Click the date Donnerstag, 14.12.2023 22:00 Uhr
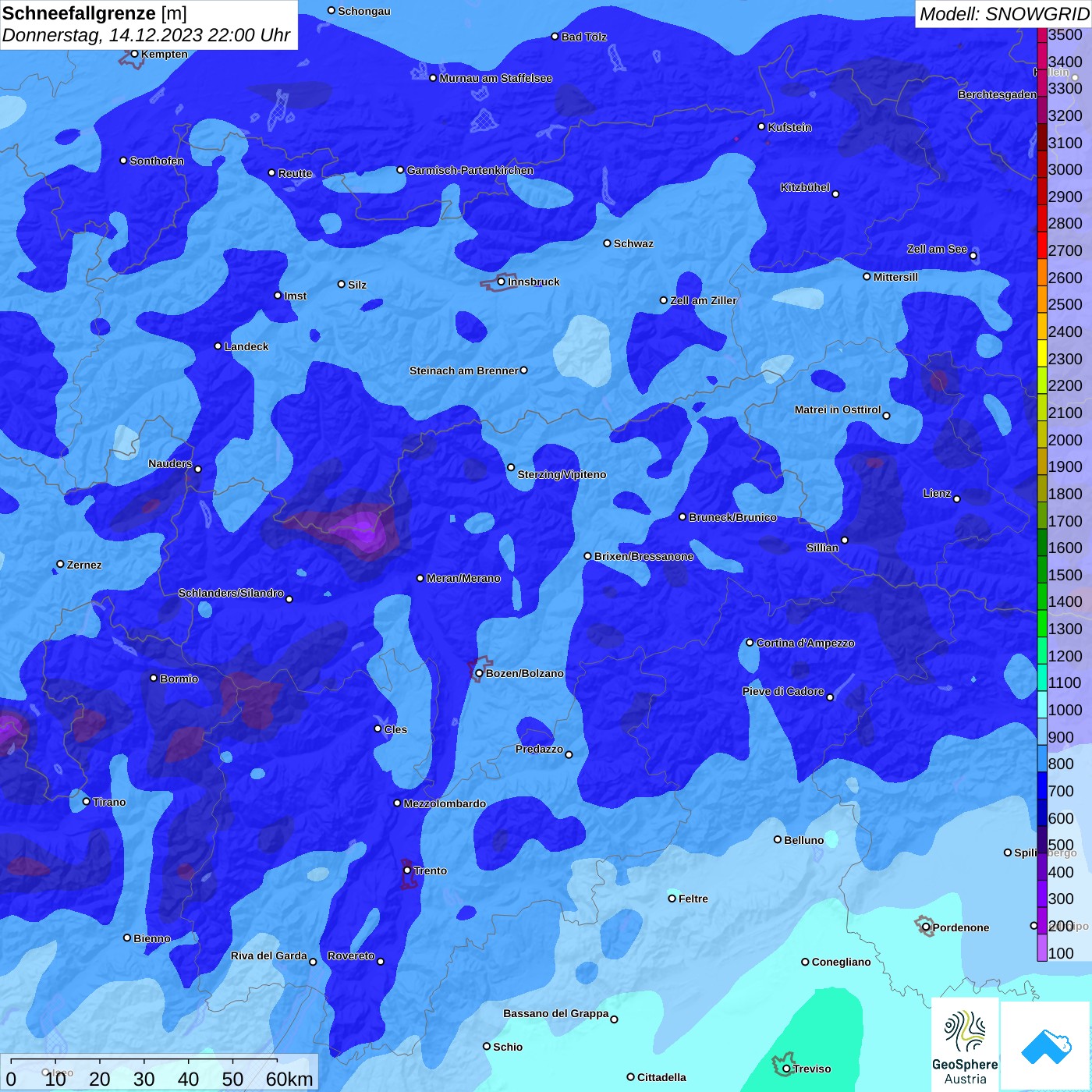Image resolution: width=1092 pixels, height=1092 pixels. pyautogui.click(x=146, y=35)
